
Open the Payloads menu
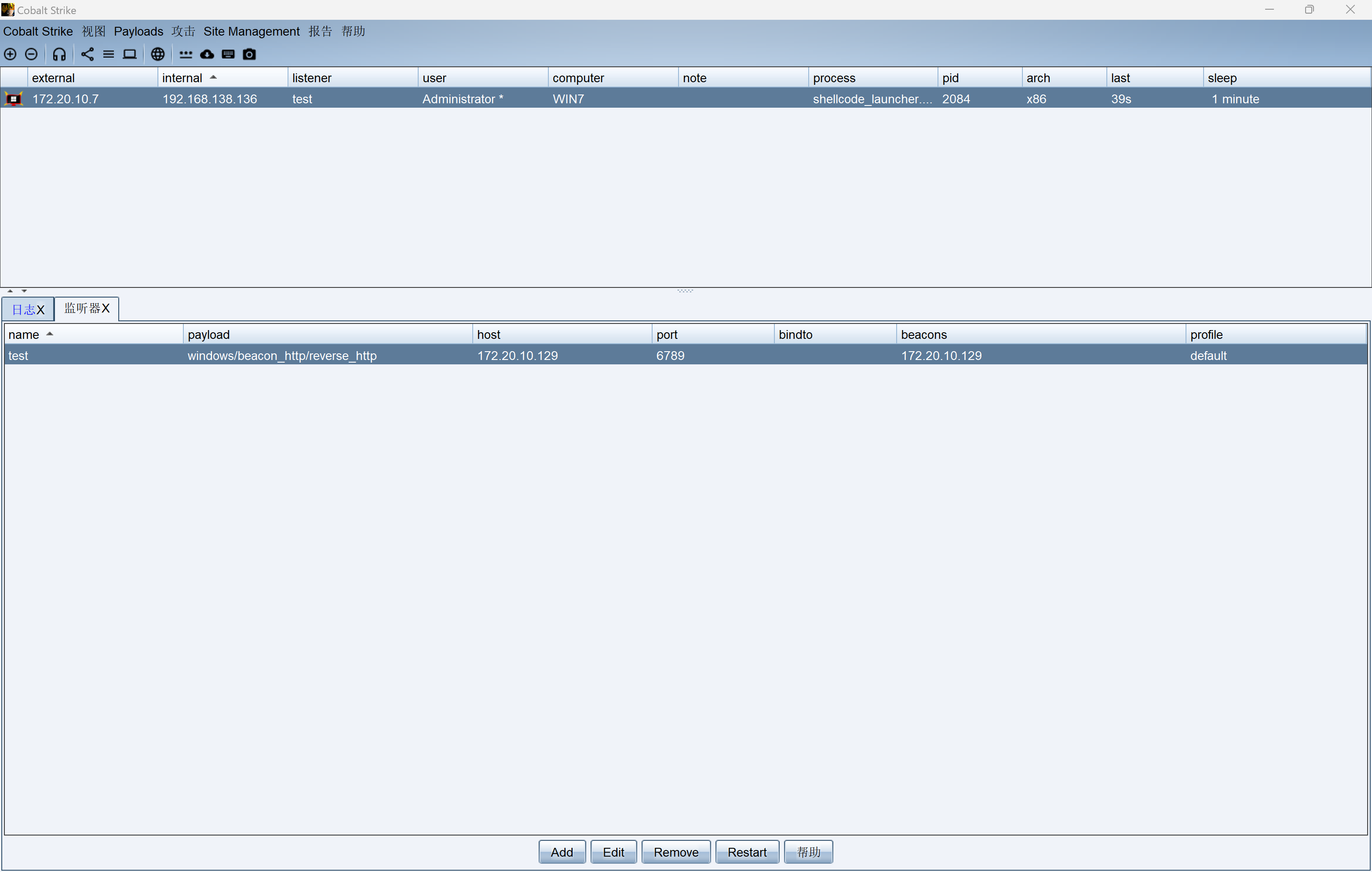139,31
